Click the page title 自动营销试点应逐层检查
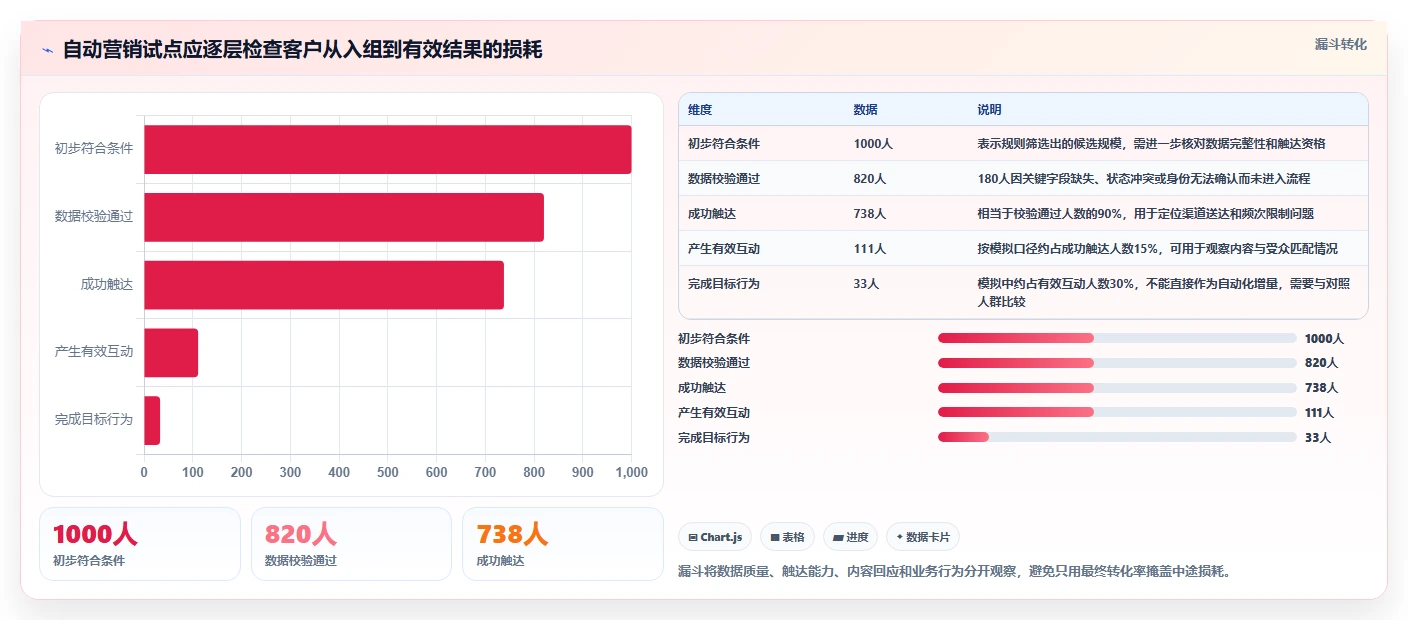The width and height of the screenshot is (1408, 620). (303, 49)
